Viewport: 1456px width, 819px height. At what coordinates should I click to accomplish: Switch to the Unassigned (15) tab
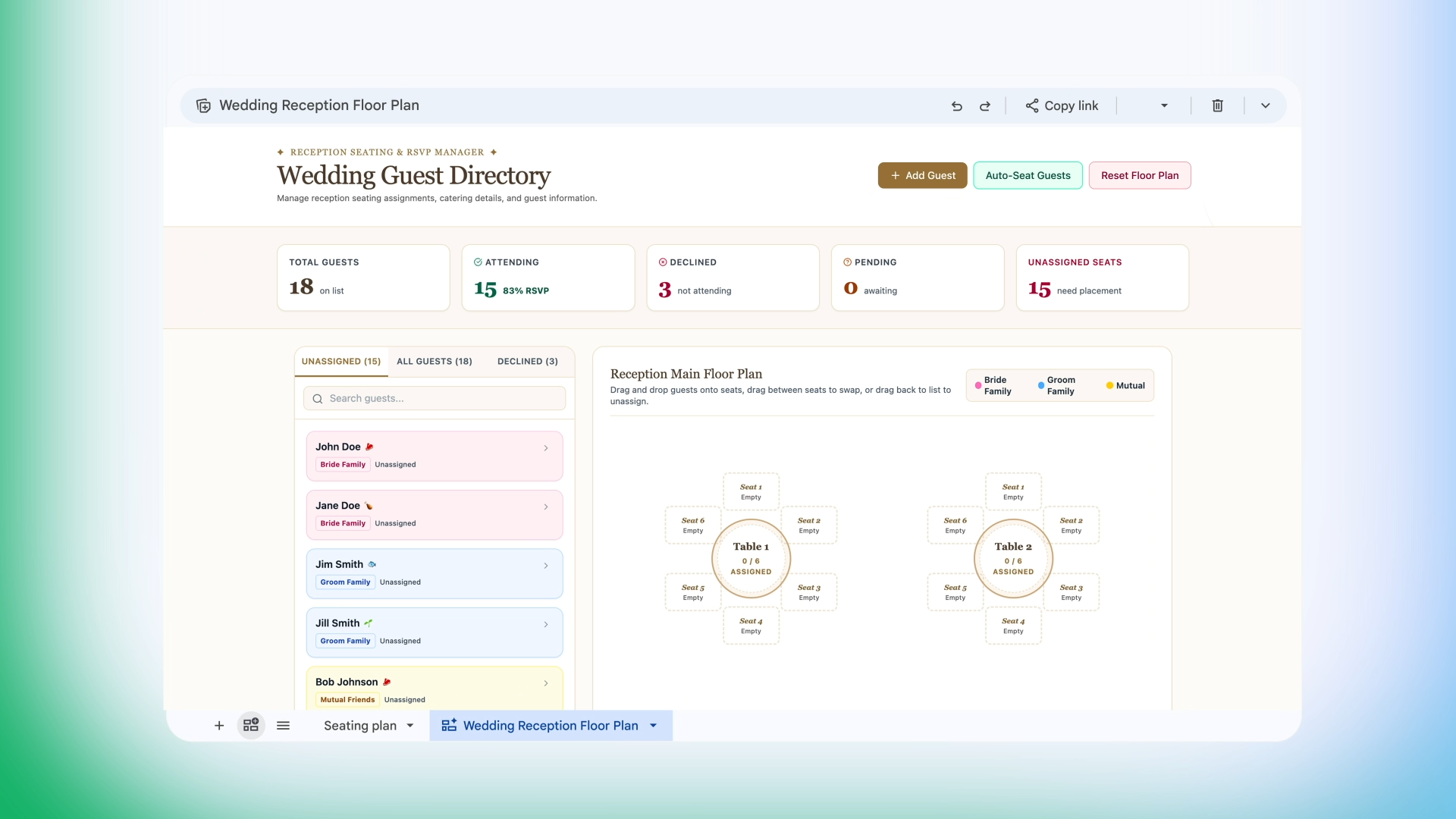pyautogui.click(x=341, y=362)
